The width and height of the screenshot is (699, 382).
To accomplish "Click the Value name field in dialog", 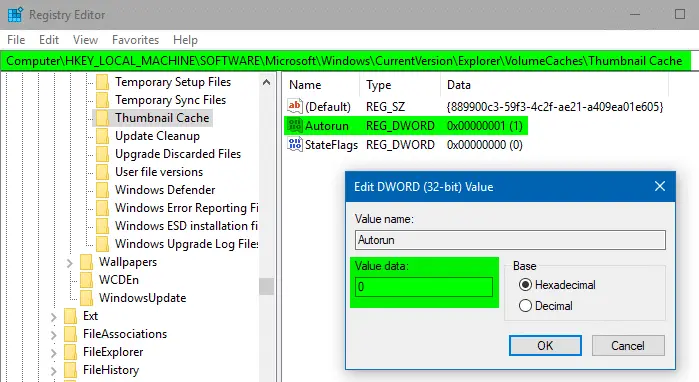I will [x=510, y=240].
